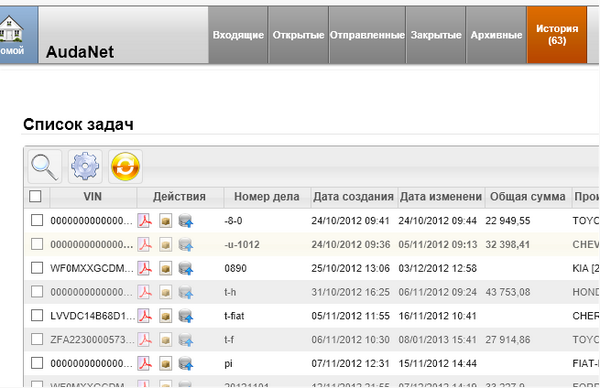Check the row for case 0890
600x388 pixels.
click(37, 268)
